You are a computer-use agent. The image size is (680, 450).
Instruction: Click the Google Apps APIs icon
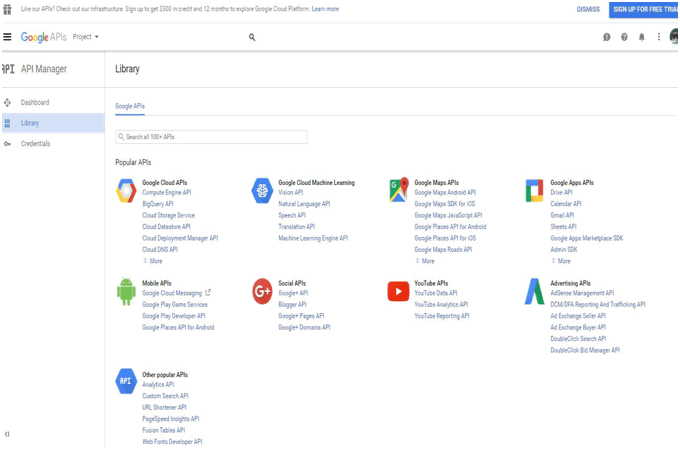tap(534, 191)
